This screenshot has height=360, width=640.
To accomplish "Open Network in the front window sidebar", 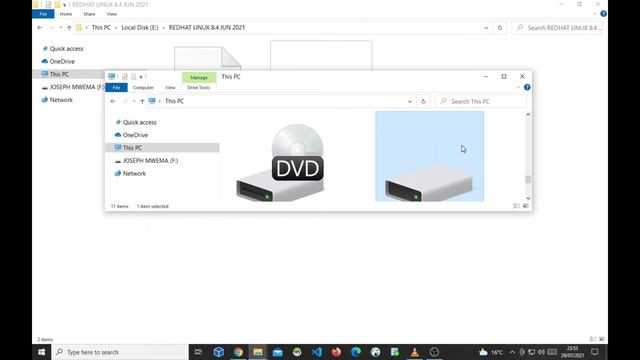I will (x=134, y=173).
